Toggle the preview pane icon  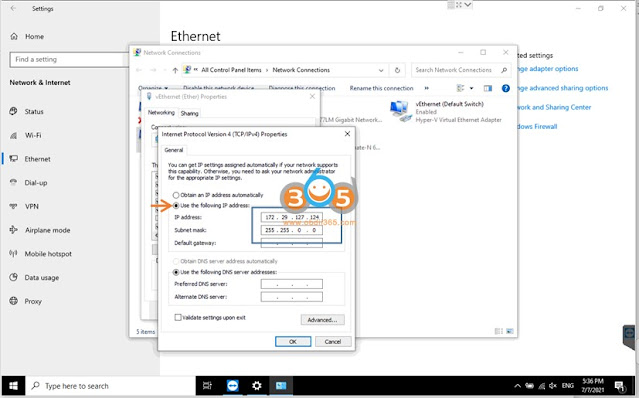pyautogui.click(x=488, y=88)
